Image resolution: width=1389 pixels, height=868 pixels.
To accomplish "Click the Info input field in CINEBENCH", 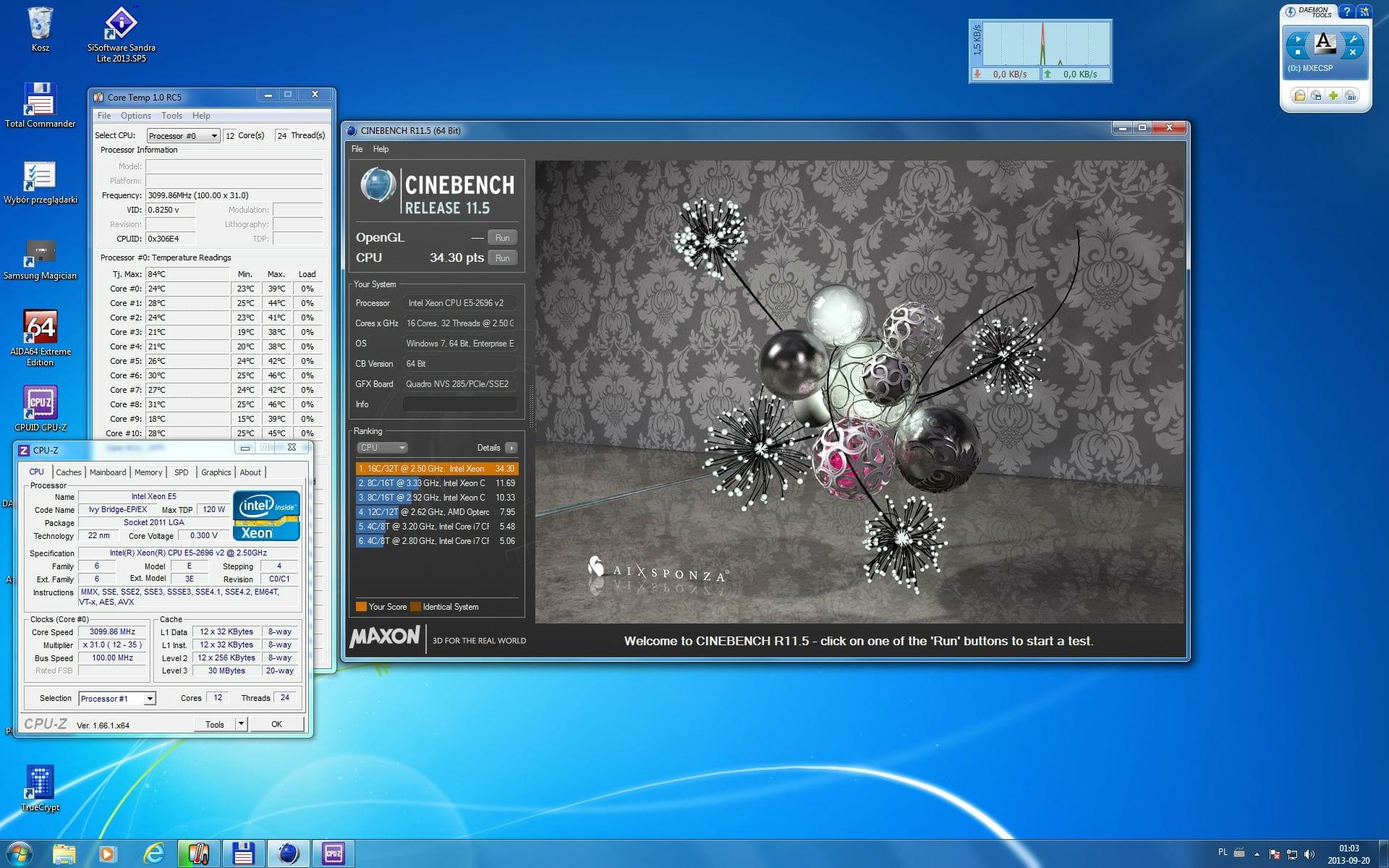I will pyautogui.click(x=460, y=404).
